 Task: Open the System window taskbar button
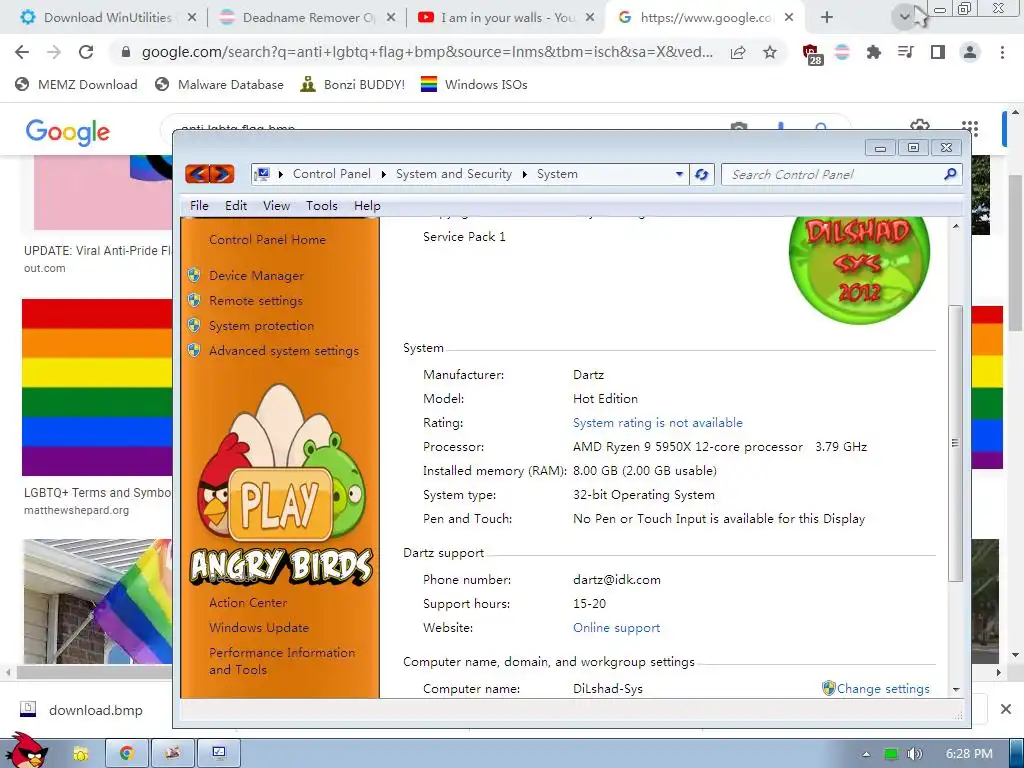(x=219, y=753)
